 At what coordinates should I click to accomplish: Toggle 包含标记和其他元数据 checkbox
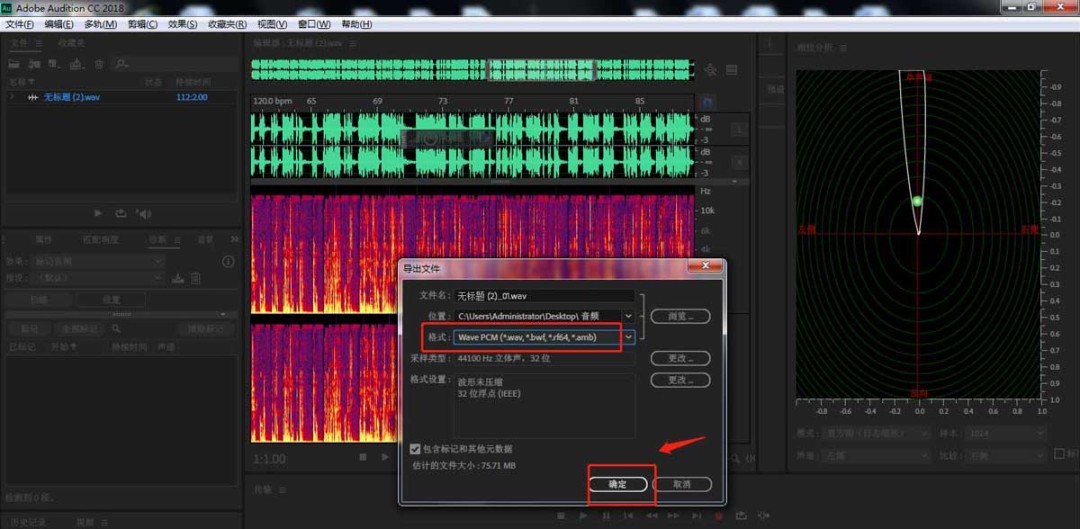(416, 449)
